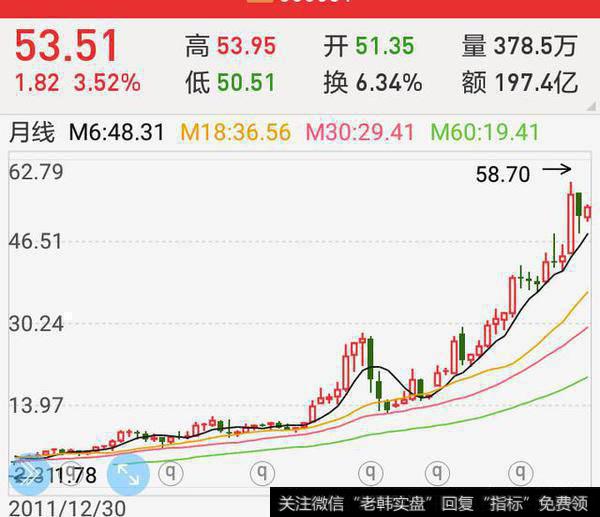Tap the blue fullscreen expand arrows button
This screenshot has width=600, height=517.
(128, 475)
